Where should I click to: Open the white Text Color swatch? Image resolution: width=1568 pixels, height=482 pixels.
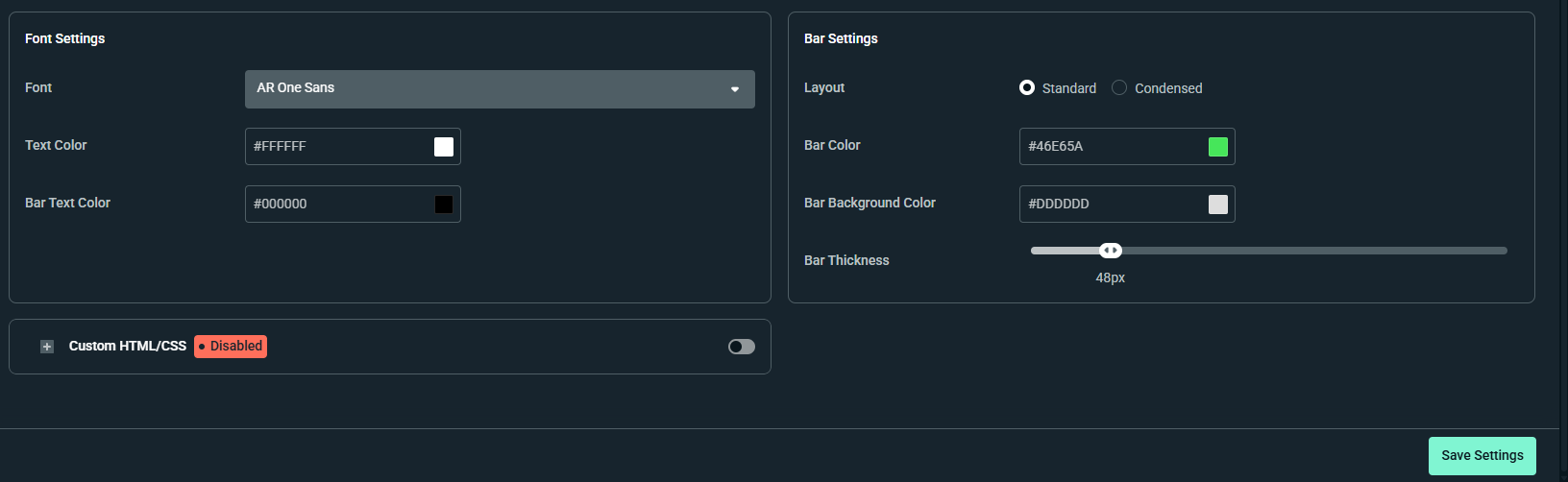click(x=444, y=146)
